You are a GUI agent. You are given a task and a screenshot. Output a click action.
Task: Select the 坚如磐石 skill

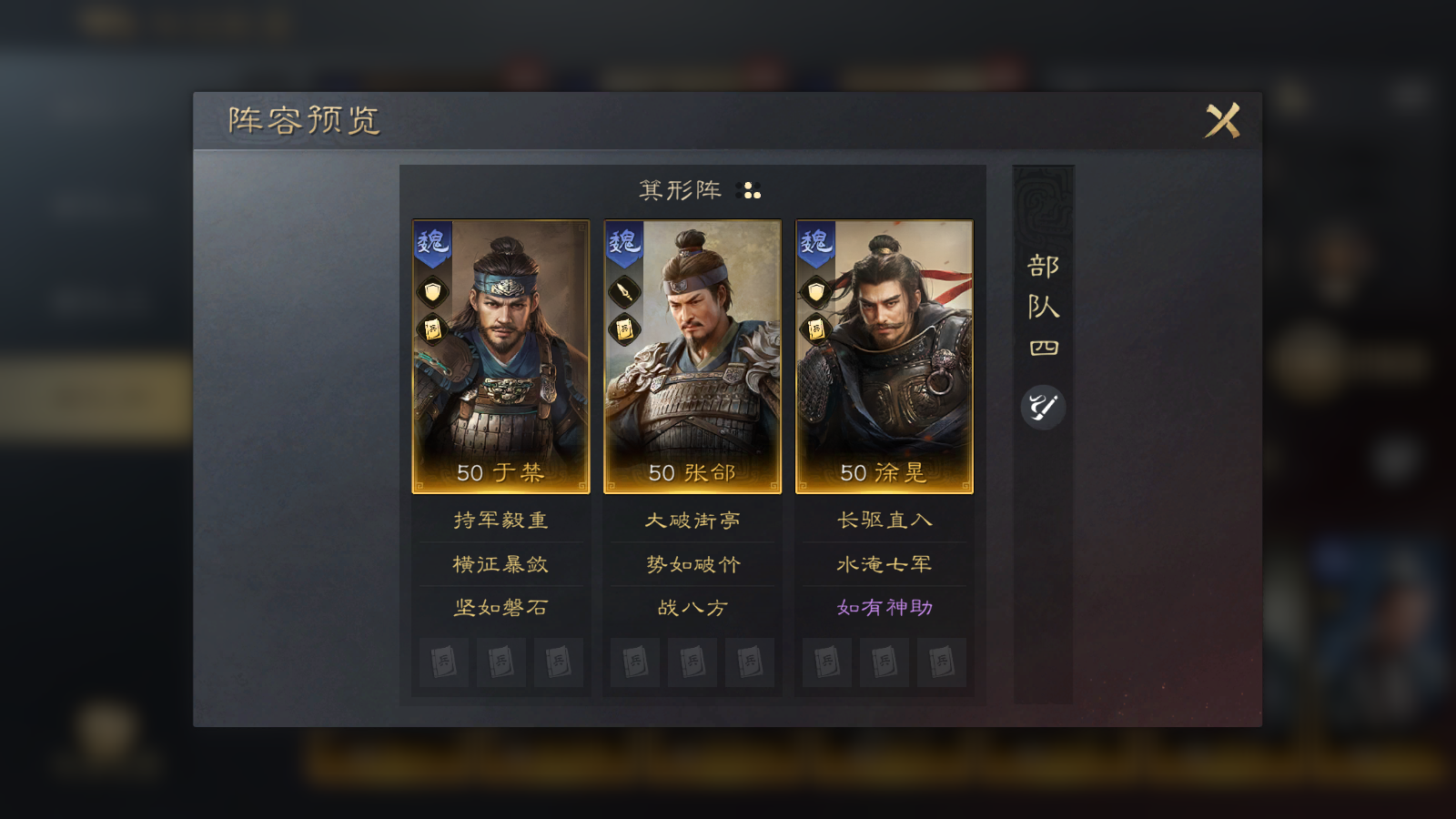tap(500, 607)
